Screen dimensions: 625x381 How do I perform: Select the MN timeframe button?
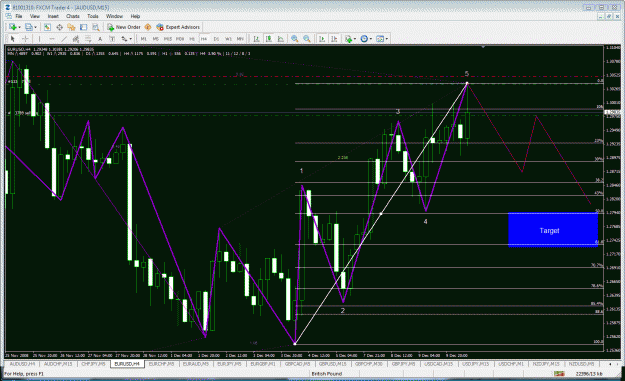tap(240, 39)
